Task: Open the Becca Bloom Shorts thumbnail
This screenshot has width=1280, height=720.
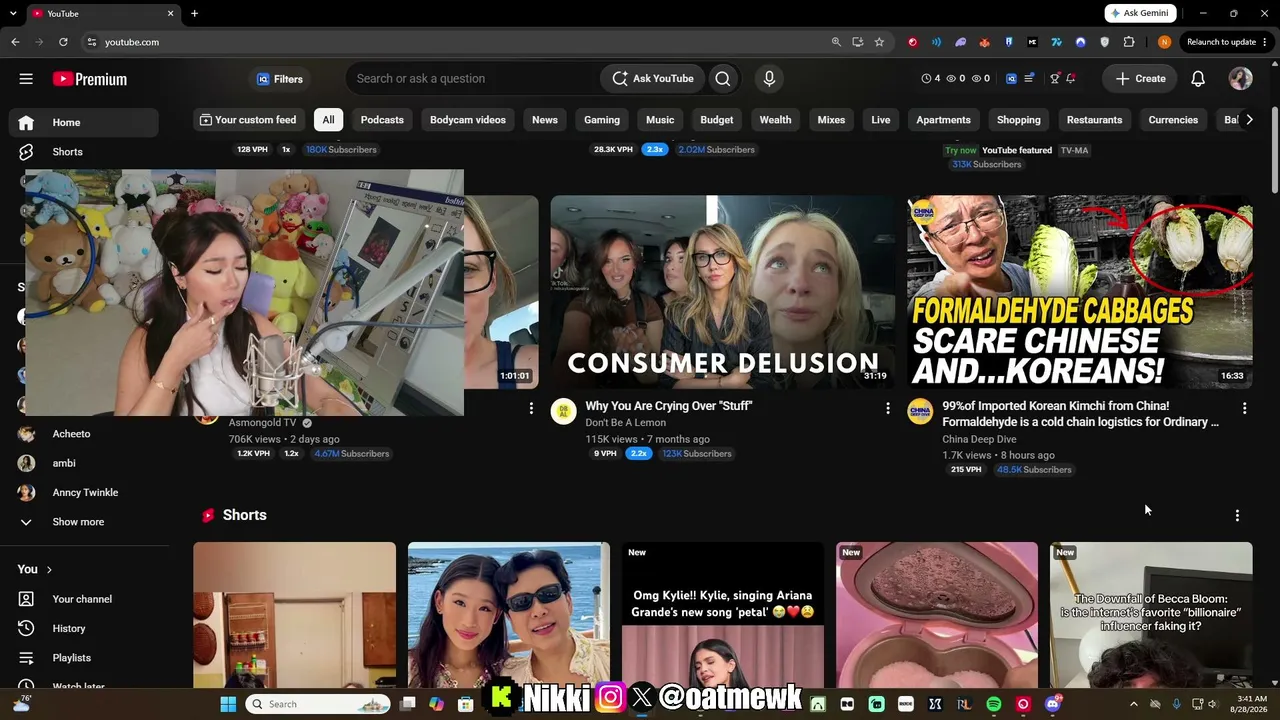Action: tap(1151, 615)
